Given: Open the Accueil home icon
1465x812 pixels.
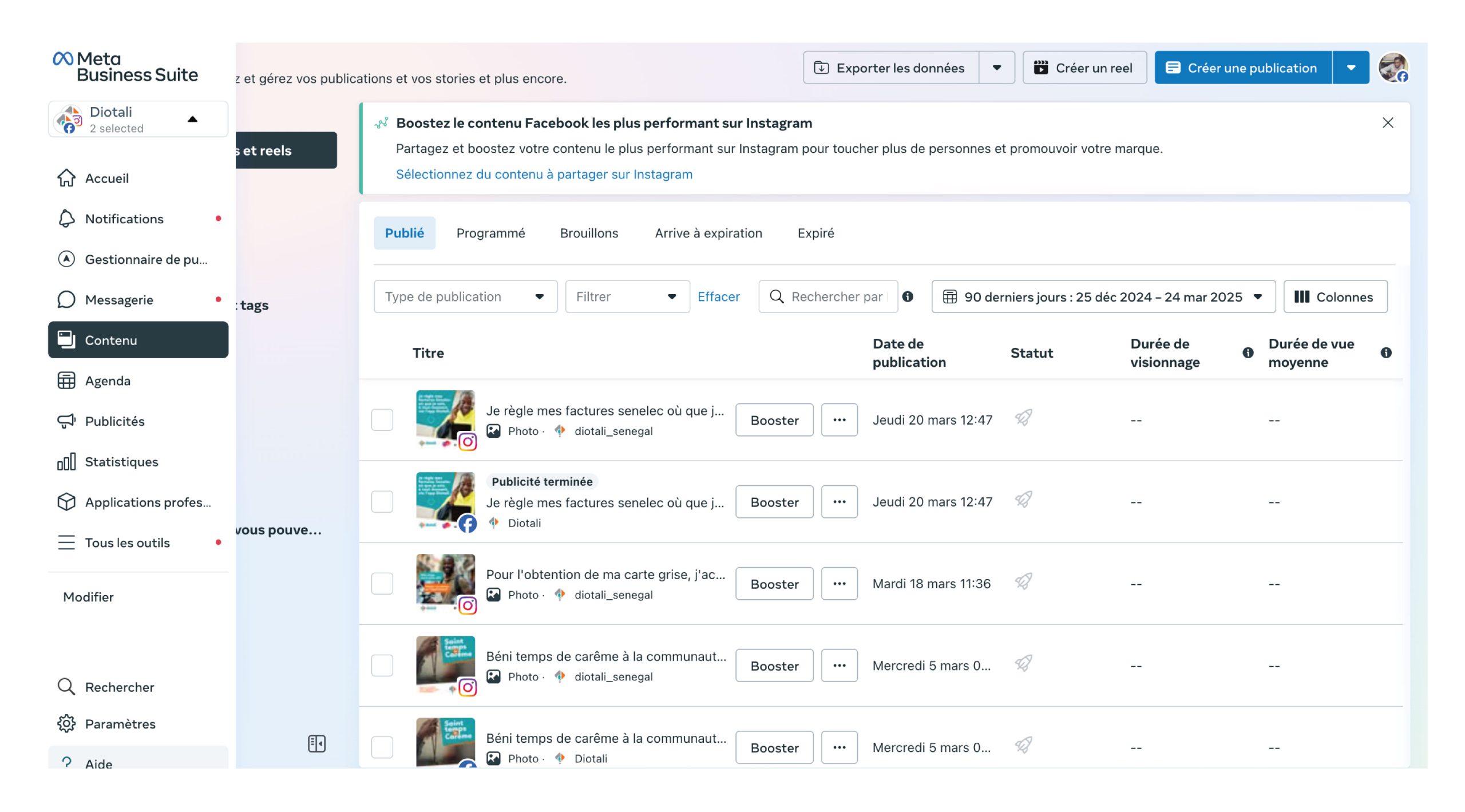Looking at the screenshot, I should [66, 178].
